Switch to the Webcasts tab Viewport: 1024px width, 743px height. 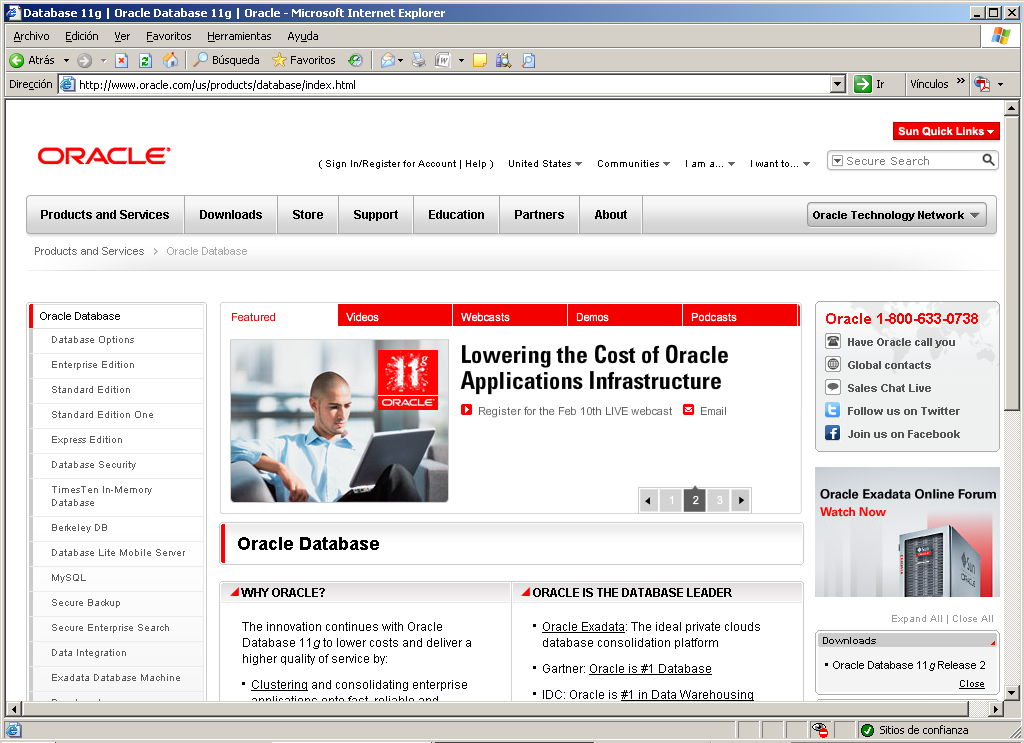tap(485, 317)
